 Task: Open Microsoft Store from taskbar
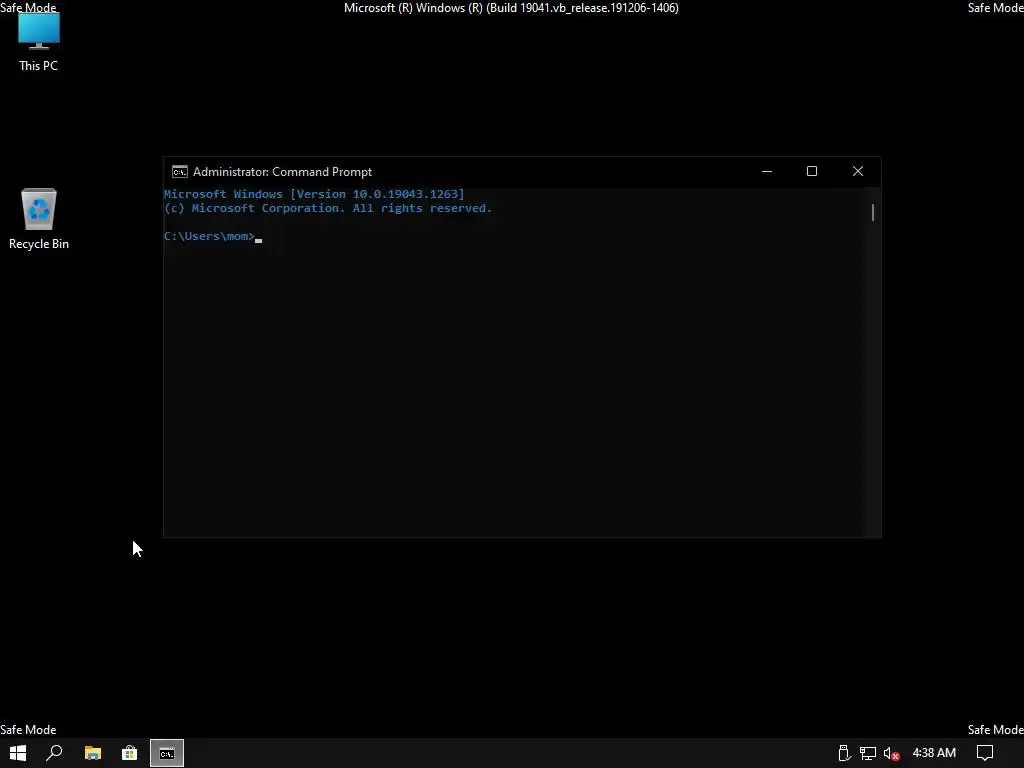pyautogui.click(x=129, y=753)
